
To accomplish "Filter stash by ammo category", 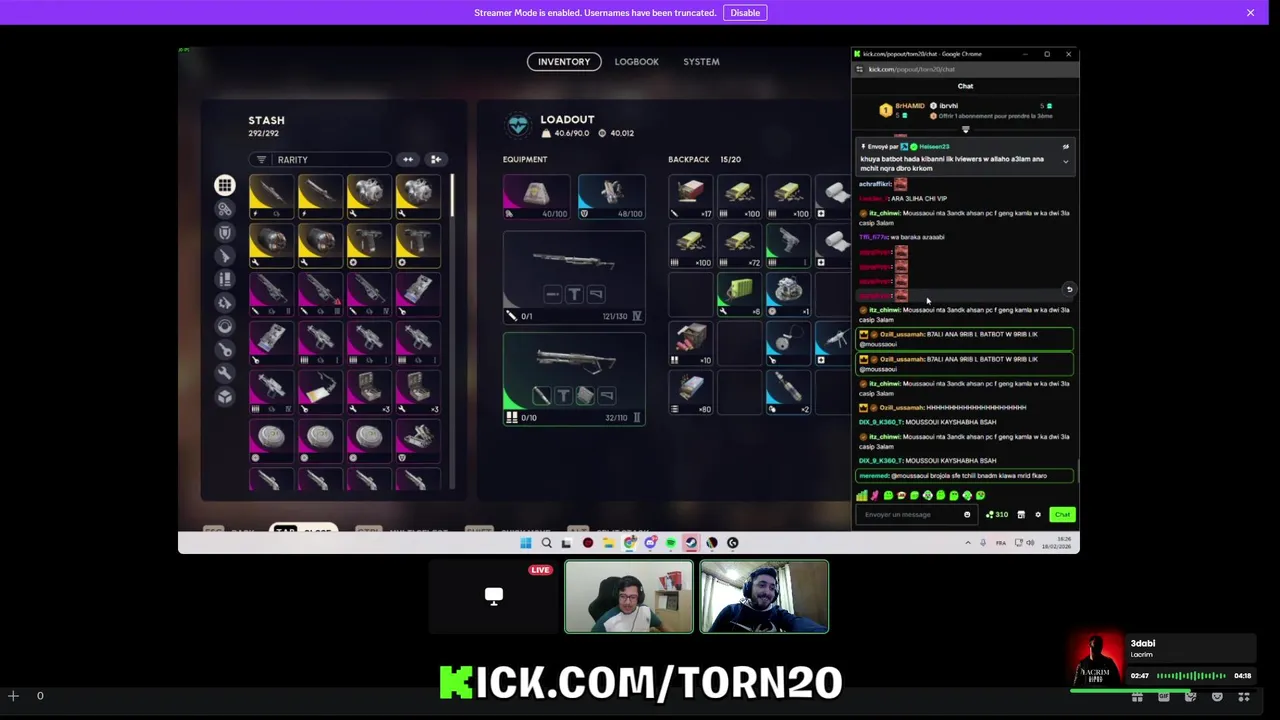I will click(x=225, y=280).
